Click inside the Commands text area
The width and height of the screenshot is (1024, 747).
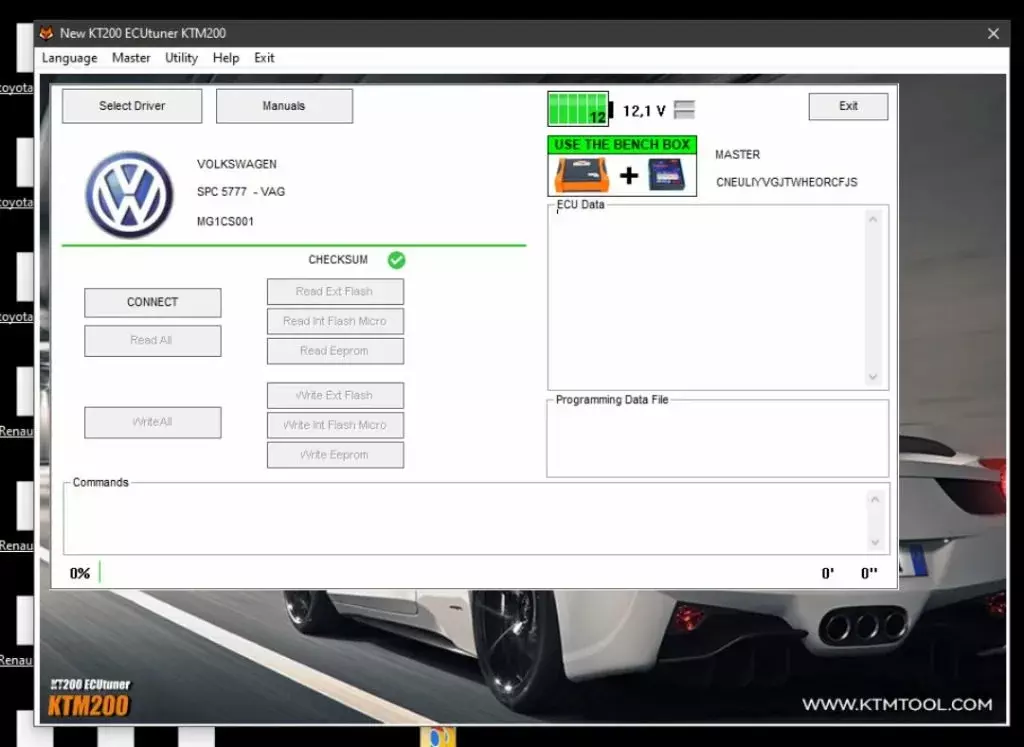[466, 520]
